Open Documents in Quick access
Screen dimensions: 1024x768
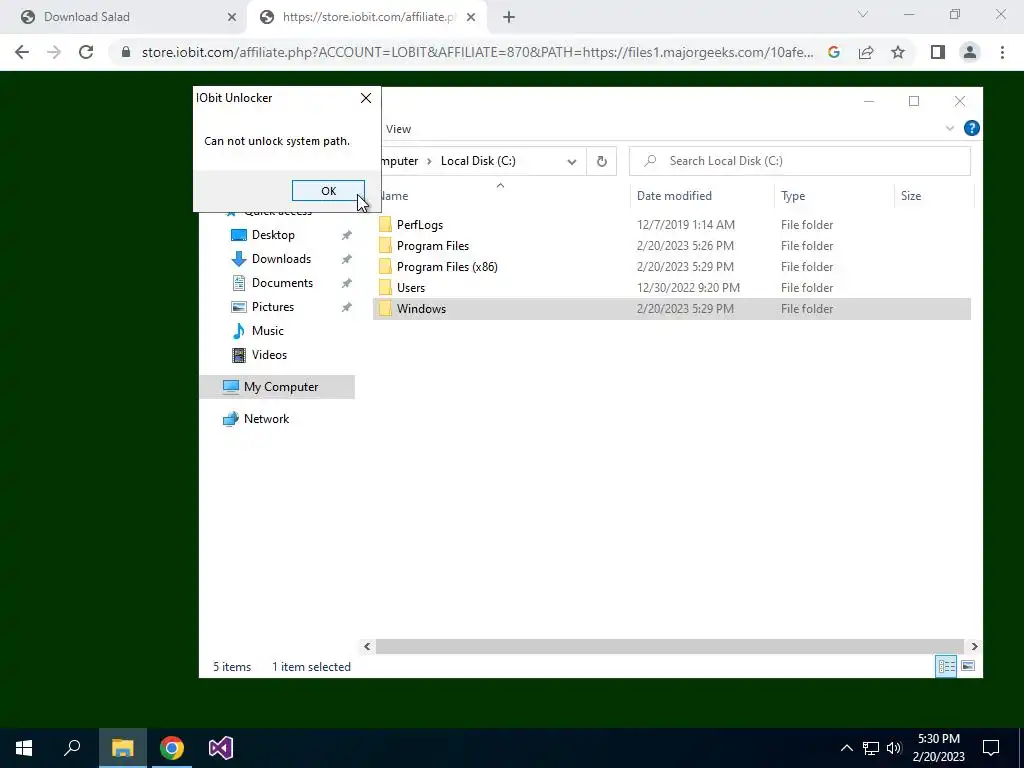(x=282, y=283)
